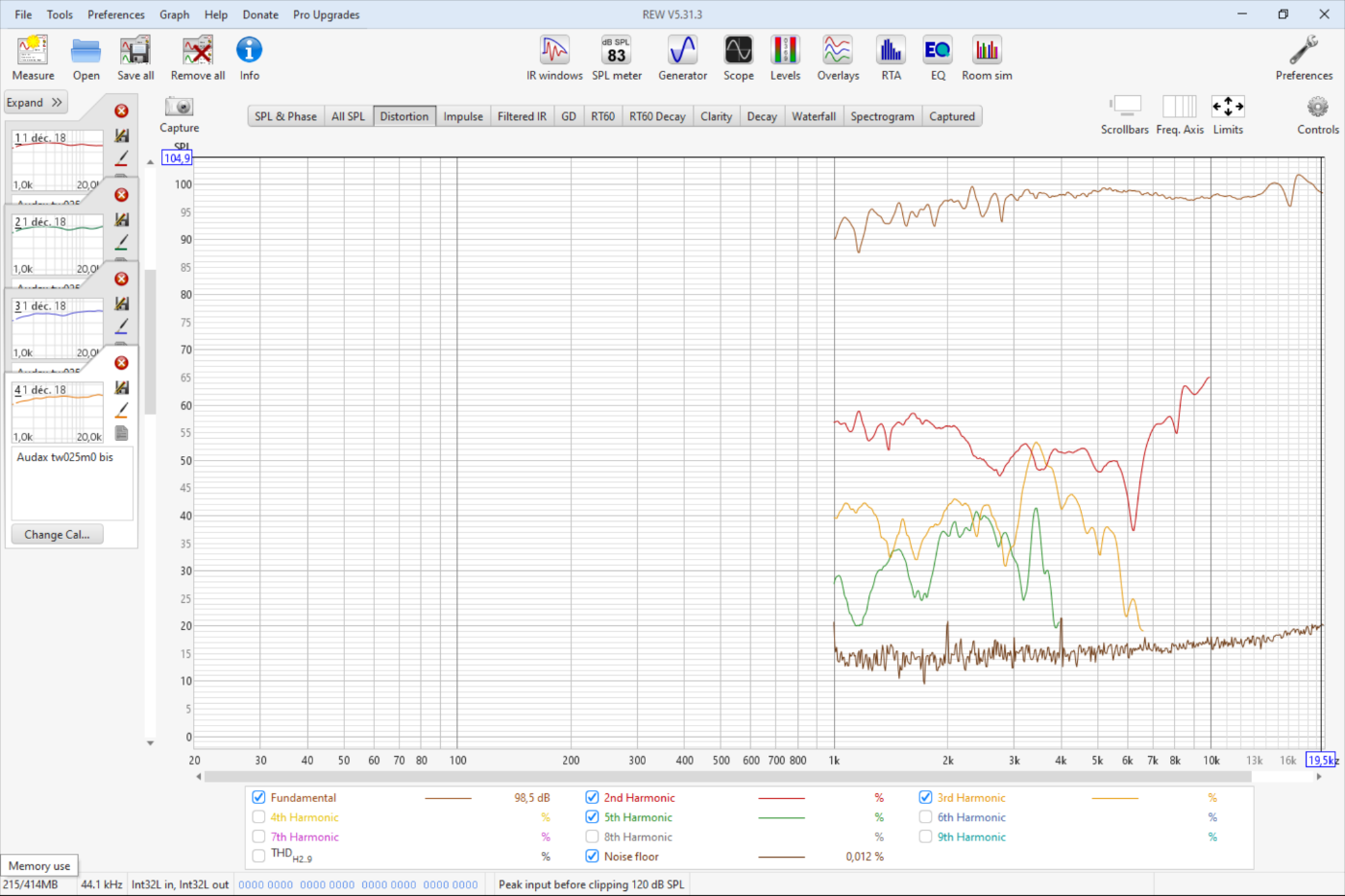Open the Room sim tool
The image size is (1345, 896).
[987, 58]
